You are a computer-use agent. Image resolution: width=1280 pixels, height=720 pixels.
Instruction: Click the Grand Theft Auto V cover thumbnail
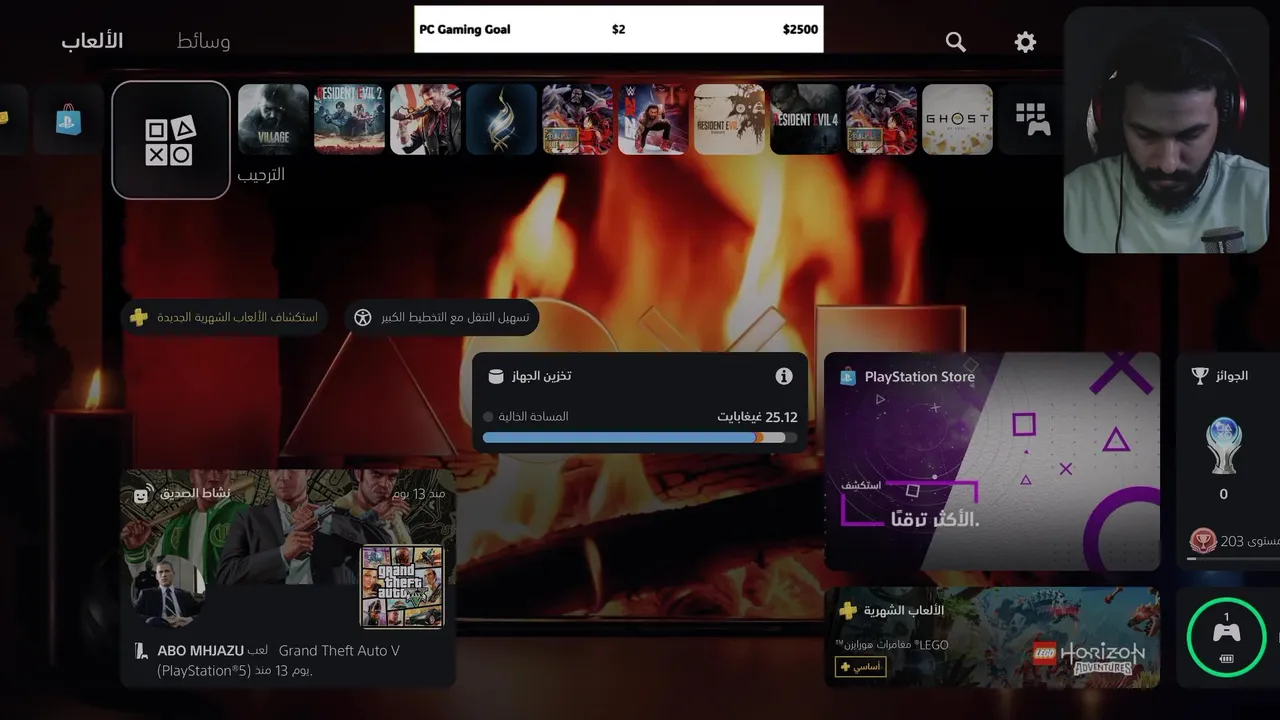[x=402, y=586]
